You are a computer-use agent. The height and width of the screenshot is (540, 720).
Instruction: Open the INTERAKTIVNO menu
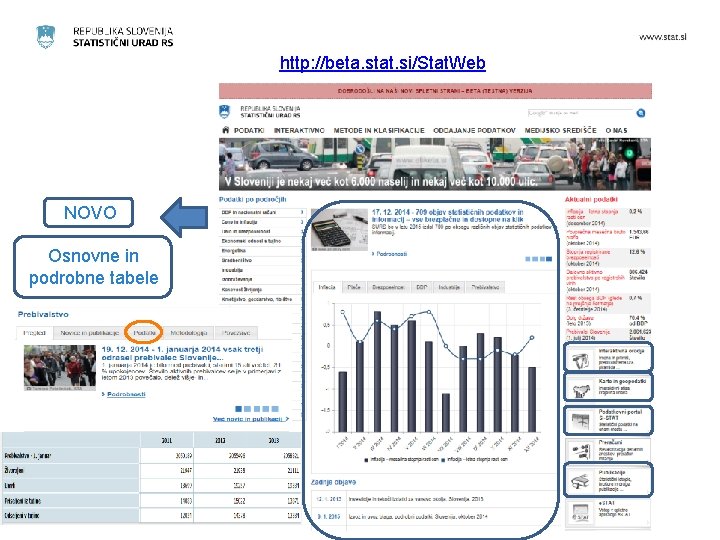[x=299, y=130]
